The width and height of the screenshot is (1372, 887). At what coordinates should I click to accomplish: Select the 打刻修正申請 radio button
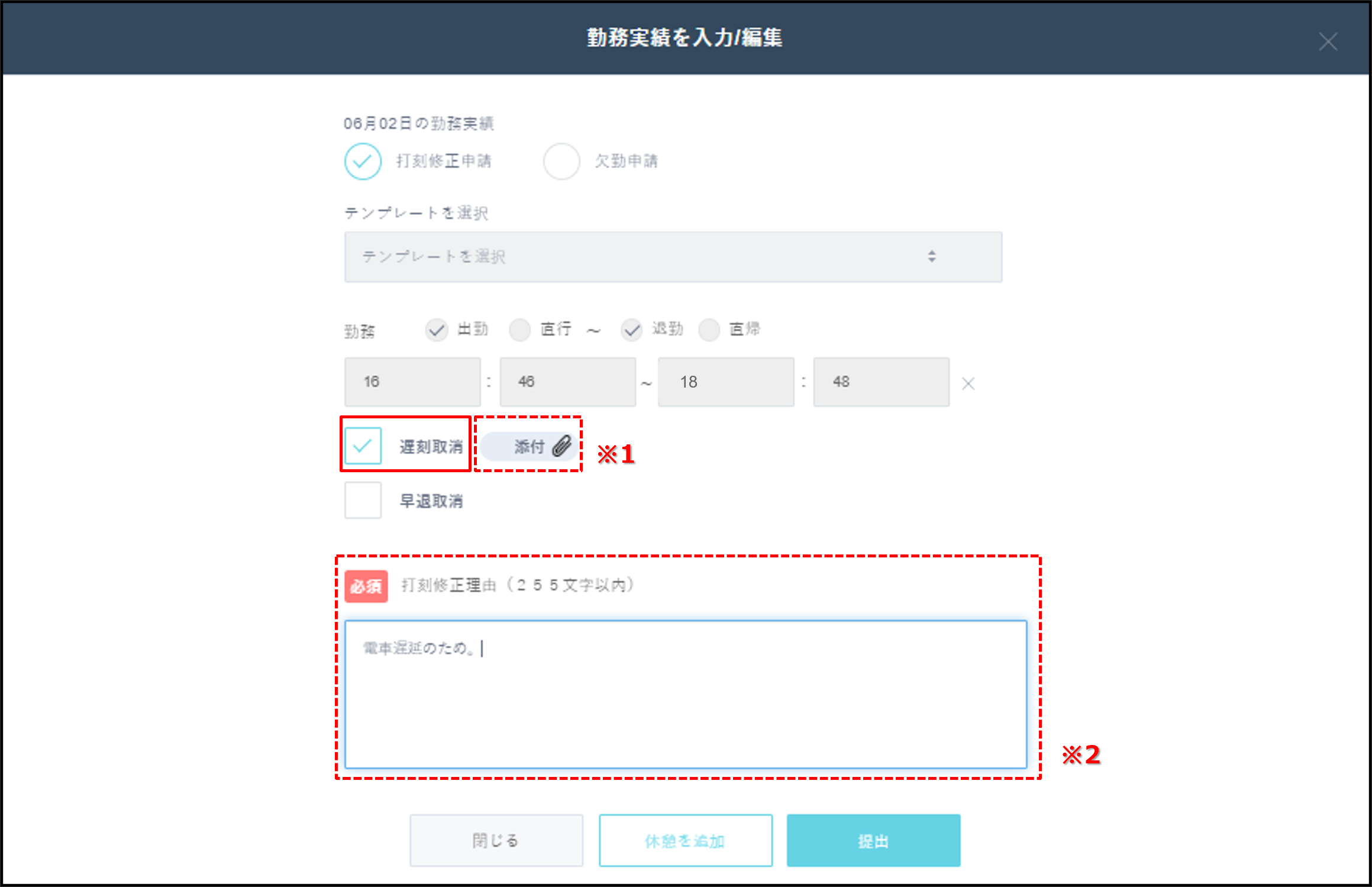pos(363,160)
